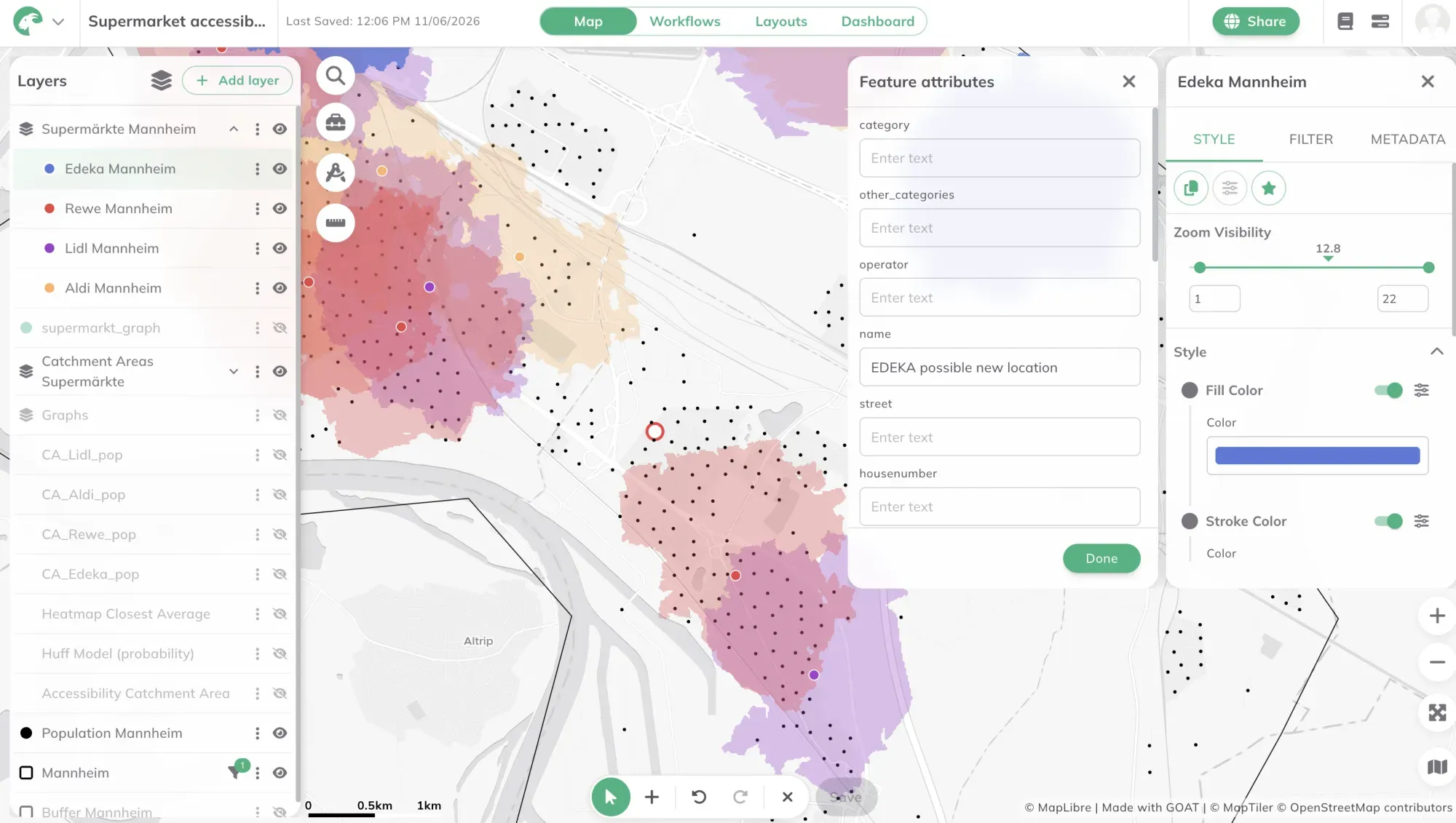
Task: Collapse the Style section
Action: tap(1436, 352)
